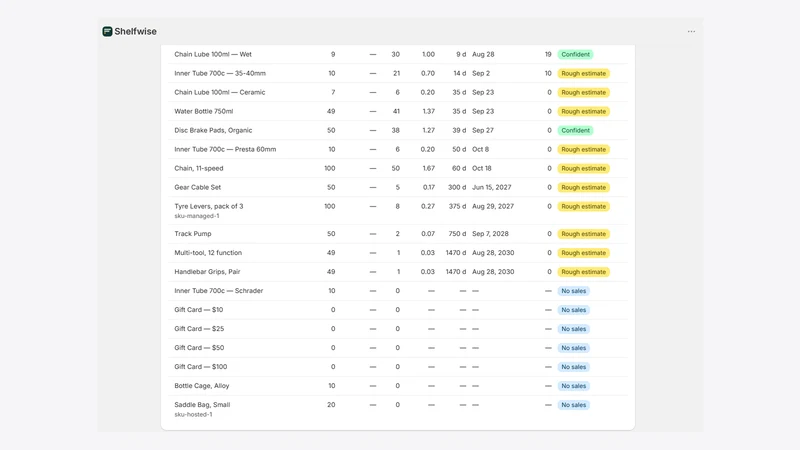Image resolution: width=800 pixels, height=450 pixels.
Task: Click Rough estimate badge for Inner Tube 35-40mm
Action: [x=584, y=73]
